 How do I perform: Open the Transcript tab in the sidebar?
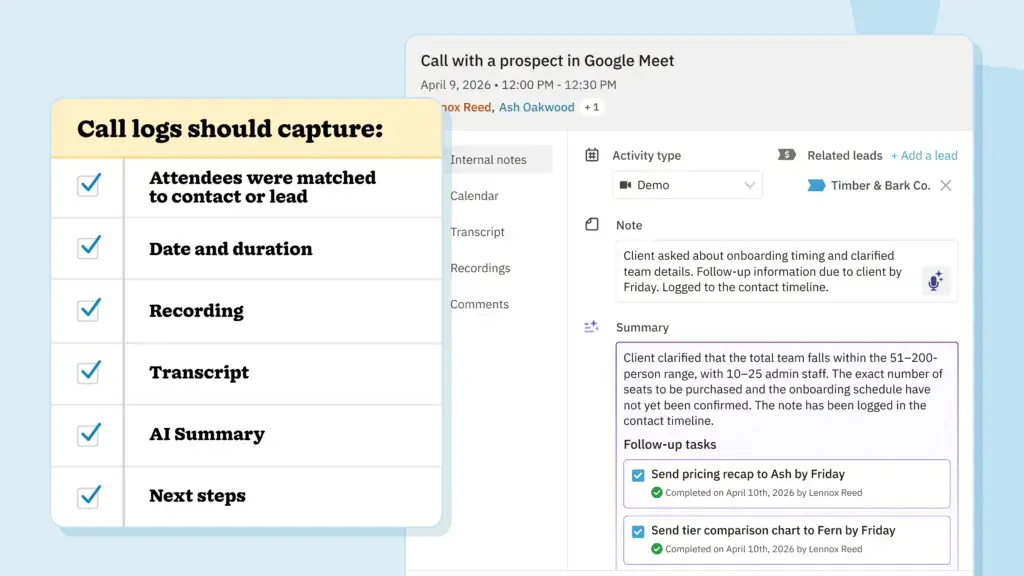point(477,232)
